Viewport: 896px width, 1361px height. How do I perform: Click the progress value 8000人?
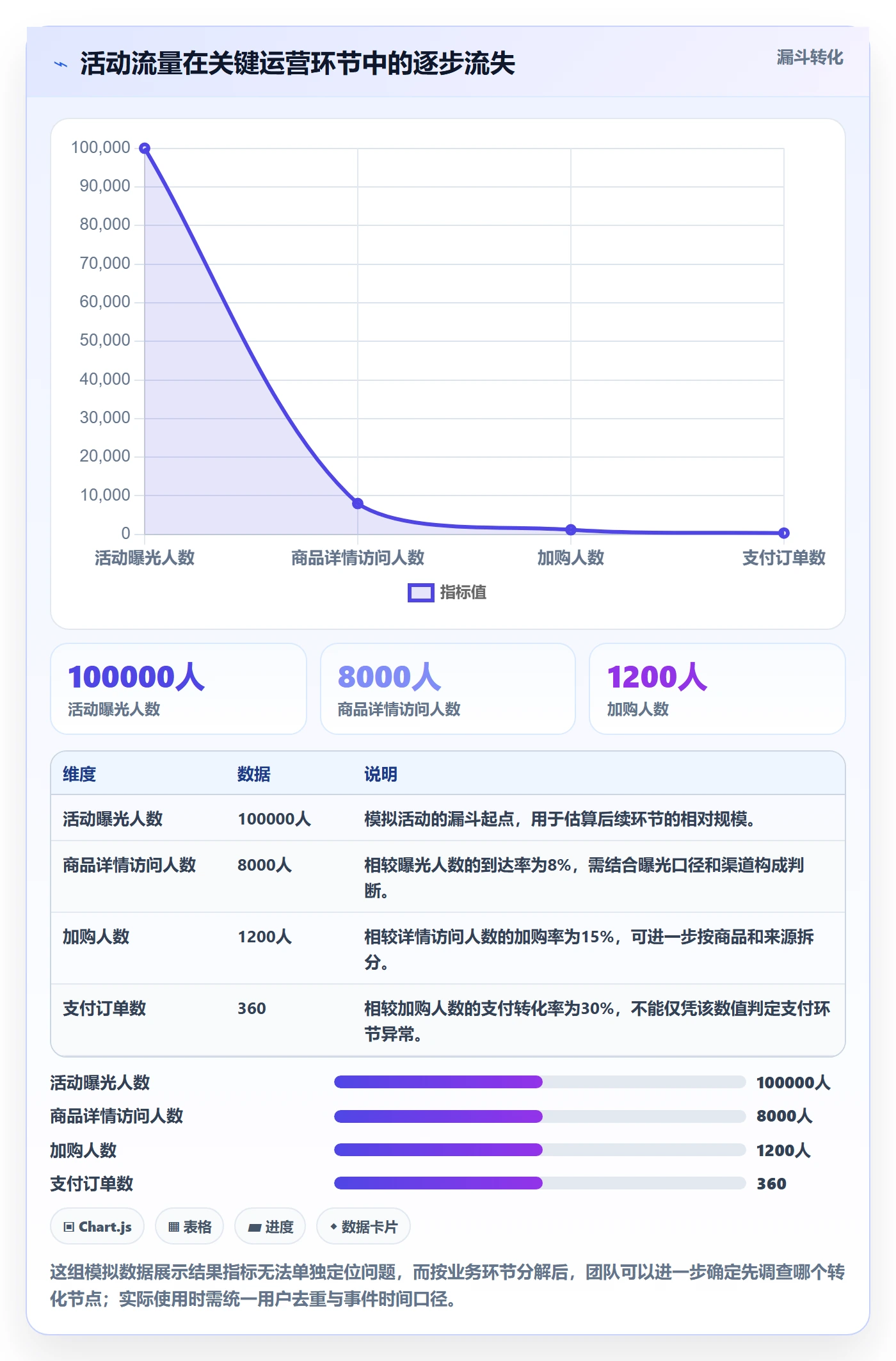(x=785, y=1116)
